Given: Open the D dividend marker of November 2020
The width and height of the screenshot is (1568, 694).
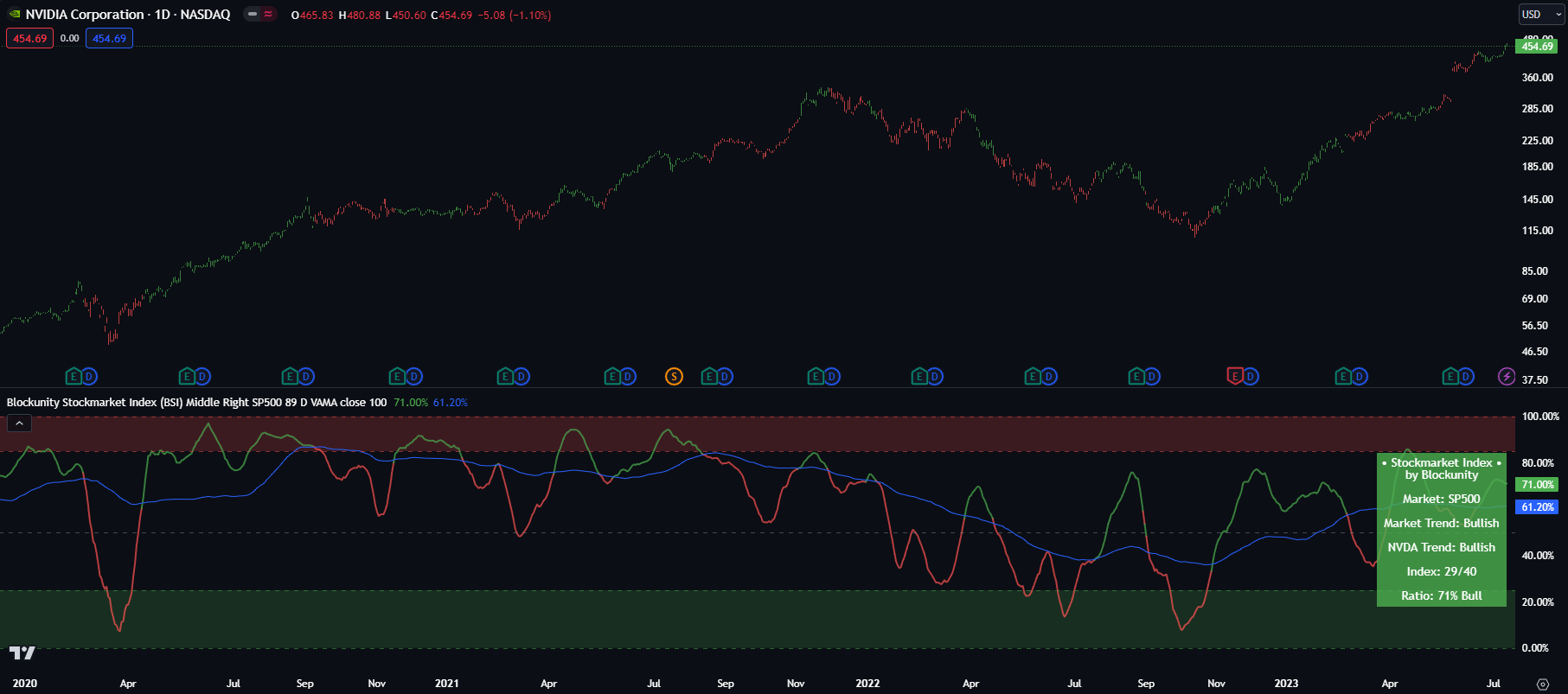Looking at the screenshot, I should tap(413, 376).
